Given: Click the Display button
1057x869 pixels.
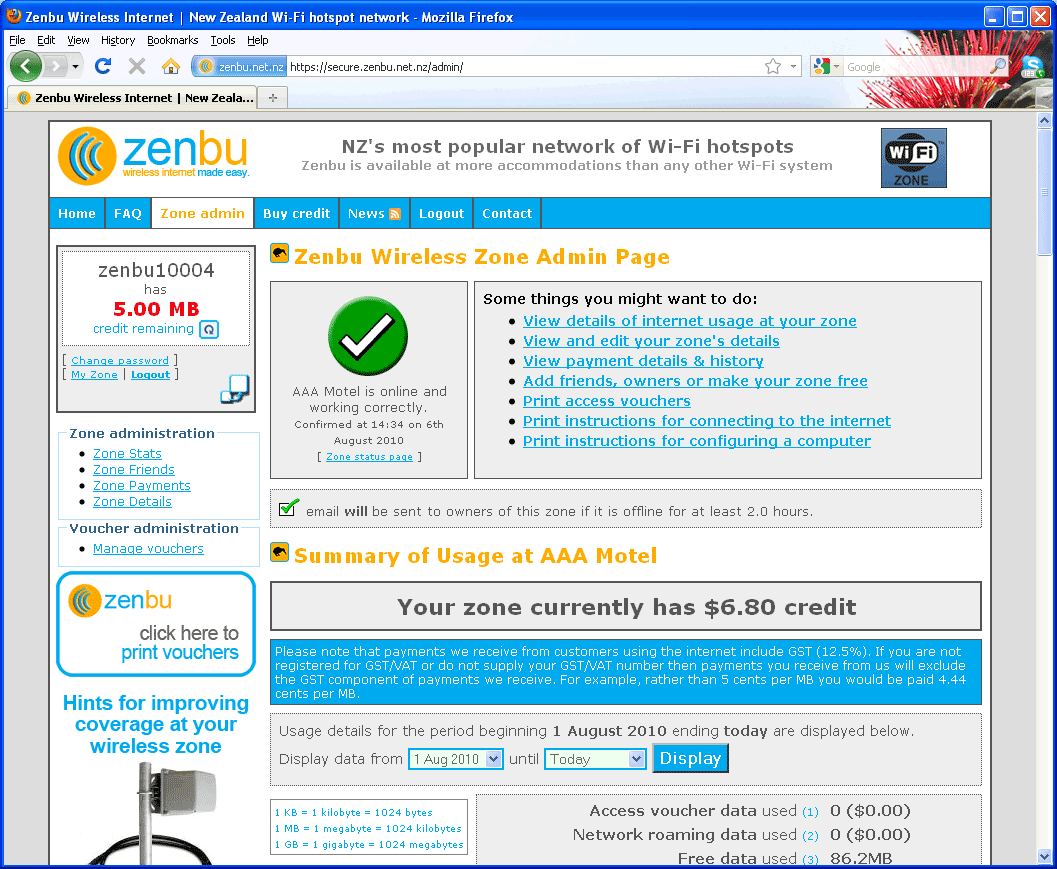Looking at the screenshot, I should 690,758.
